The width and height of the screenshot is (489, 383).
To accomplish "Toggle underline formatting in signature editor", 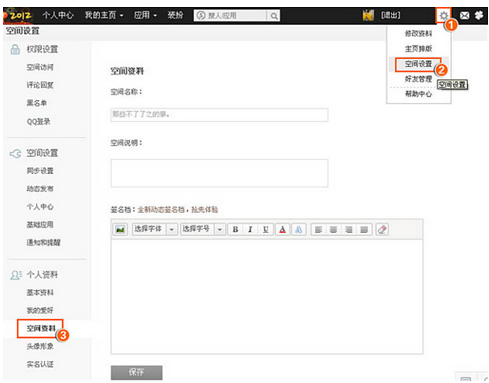I will pos(265,229).
